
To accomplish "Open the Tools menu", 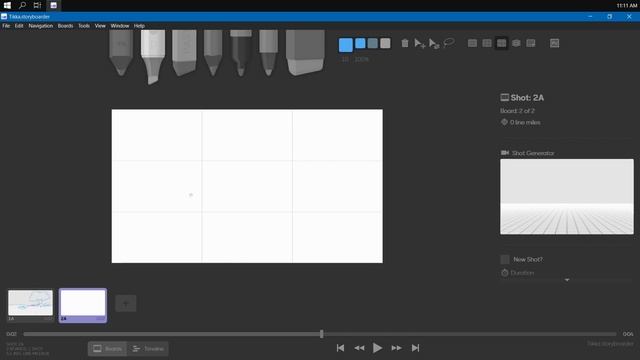I will tap(84, 26).
